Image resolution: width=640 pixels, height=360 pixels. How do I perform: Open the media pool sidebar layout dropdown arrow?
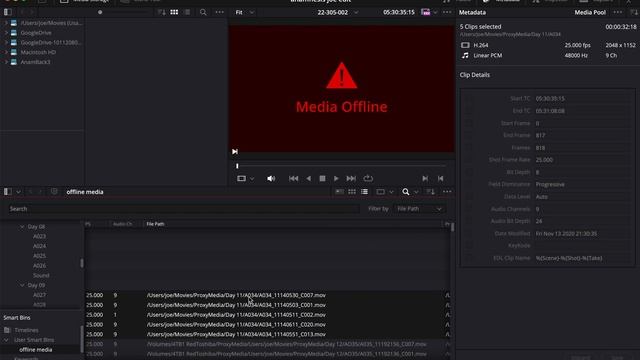point(18,191)
